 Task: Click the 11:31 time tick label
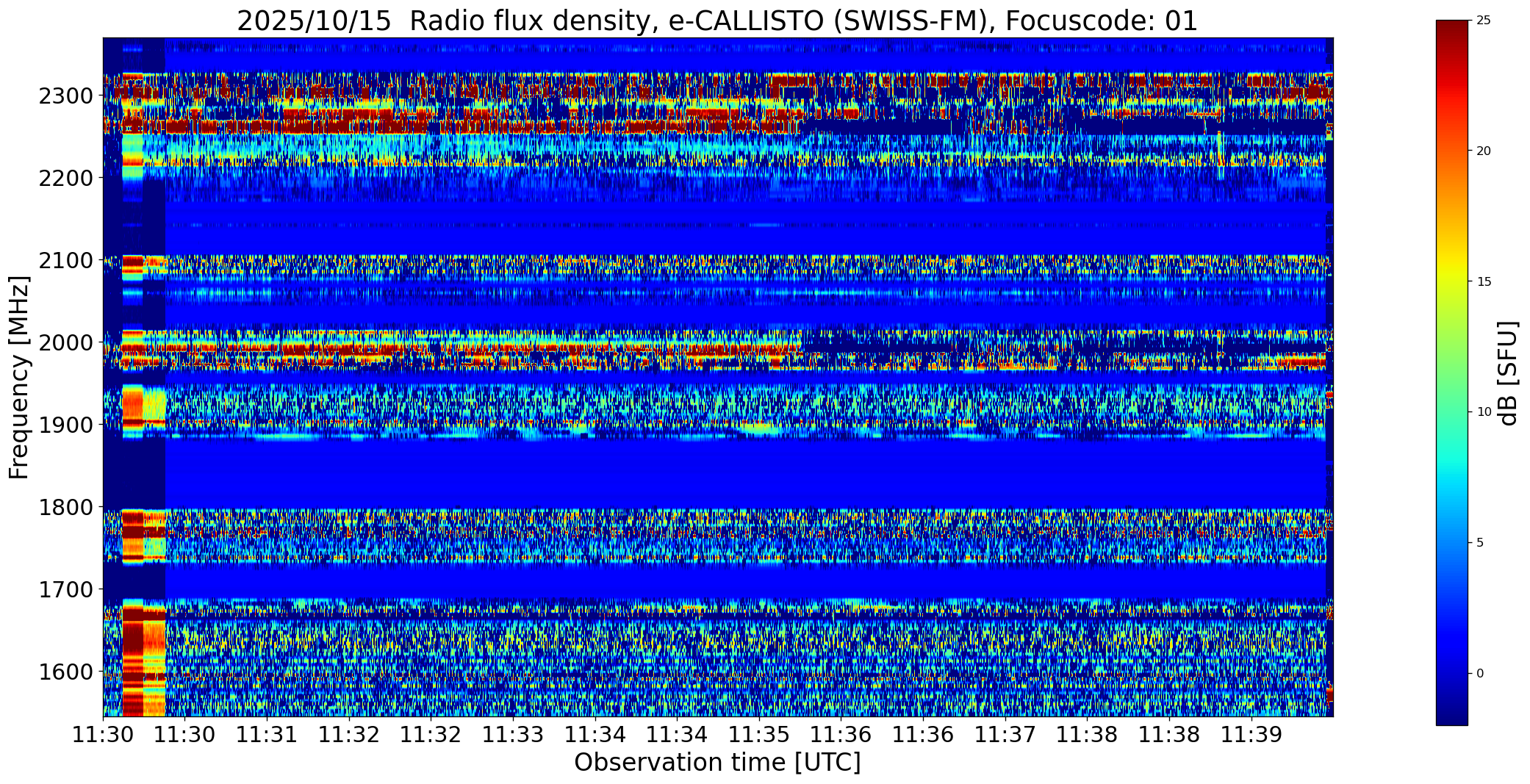point(267,735)
